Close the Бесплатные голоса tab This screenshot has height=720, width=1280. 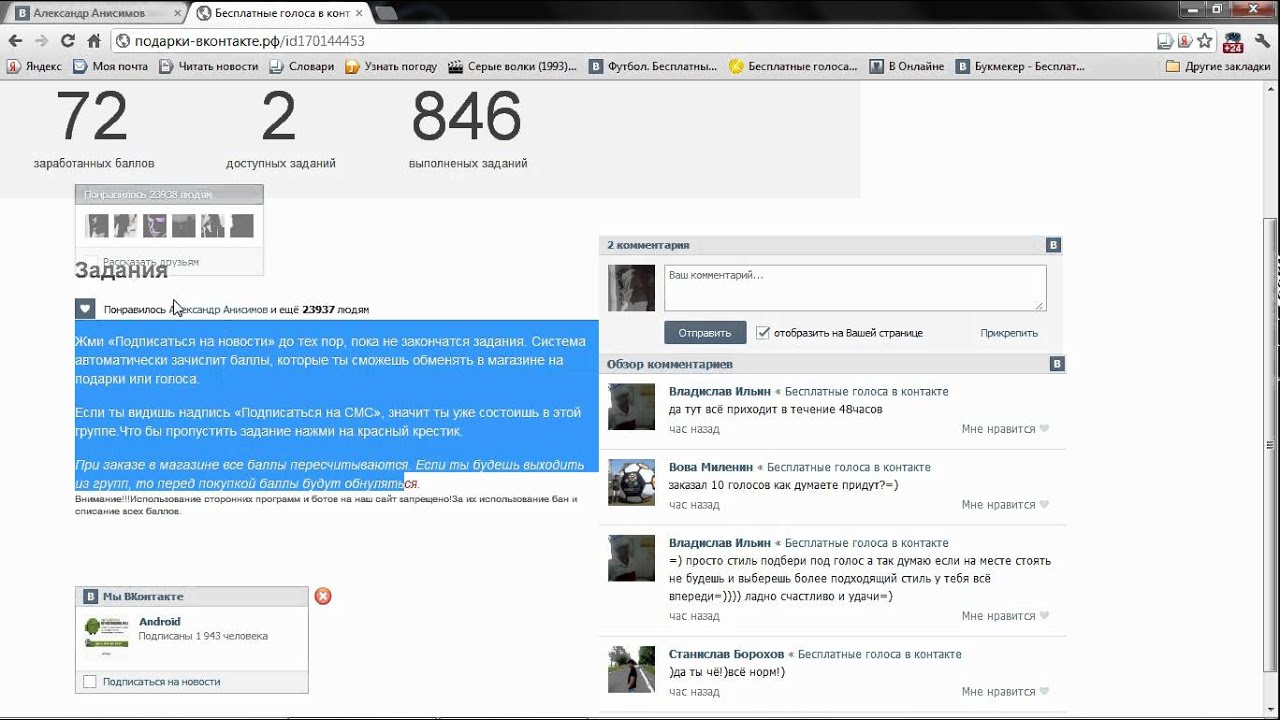[359, 13]
